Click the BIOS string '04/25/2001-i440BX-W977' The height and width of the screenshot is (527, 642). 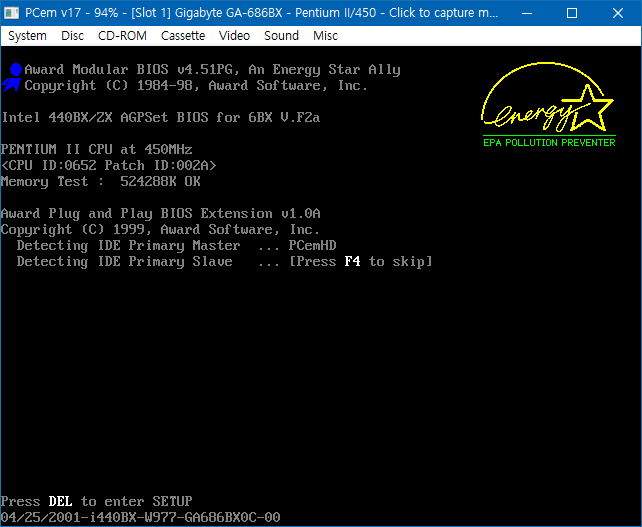[x=140, y=517]
